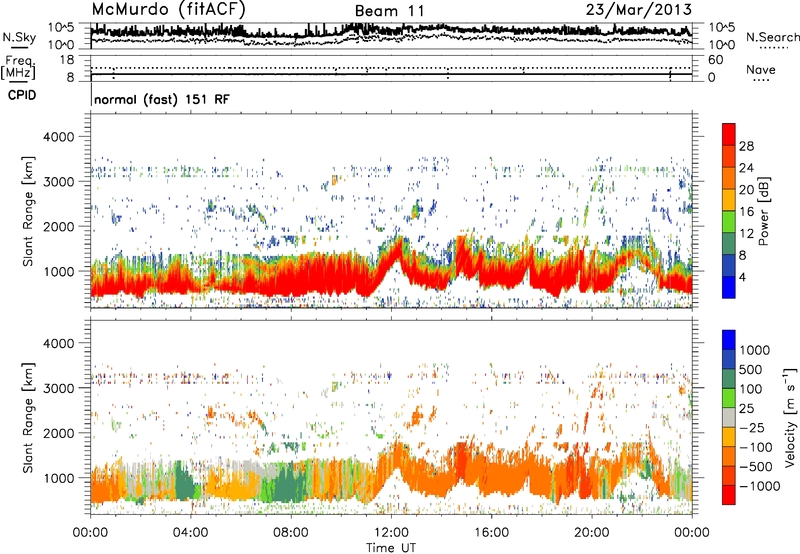Click the "12:00" time tick label

pos(391,533)
